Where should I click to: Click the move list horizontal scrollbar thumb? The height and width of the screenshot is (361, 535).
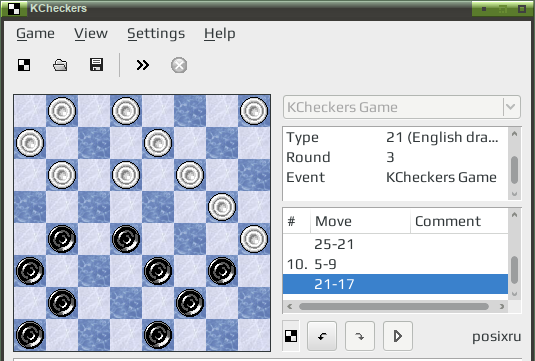pyautogui.click(x=394, y=306)
